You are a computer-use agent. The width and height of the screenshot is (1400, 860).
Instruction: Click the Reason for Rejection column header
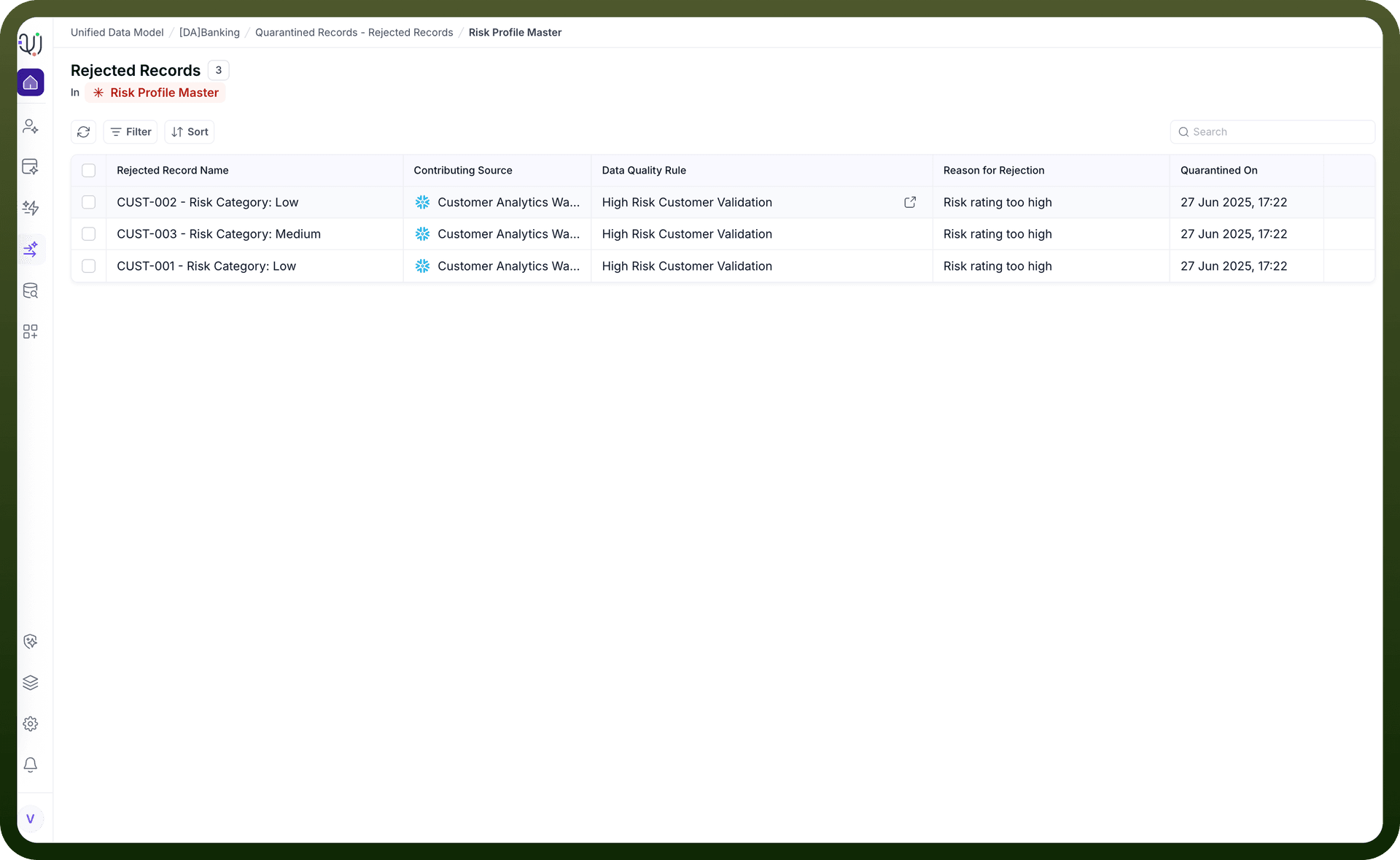994,171
